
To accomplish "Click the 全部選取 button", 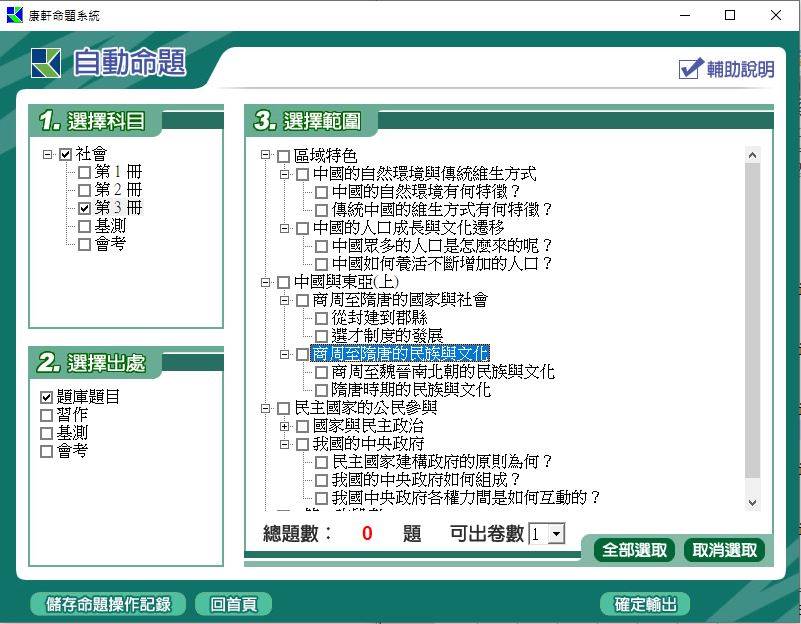I will click(x=634, y=550).
